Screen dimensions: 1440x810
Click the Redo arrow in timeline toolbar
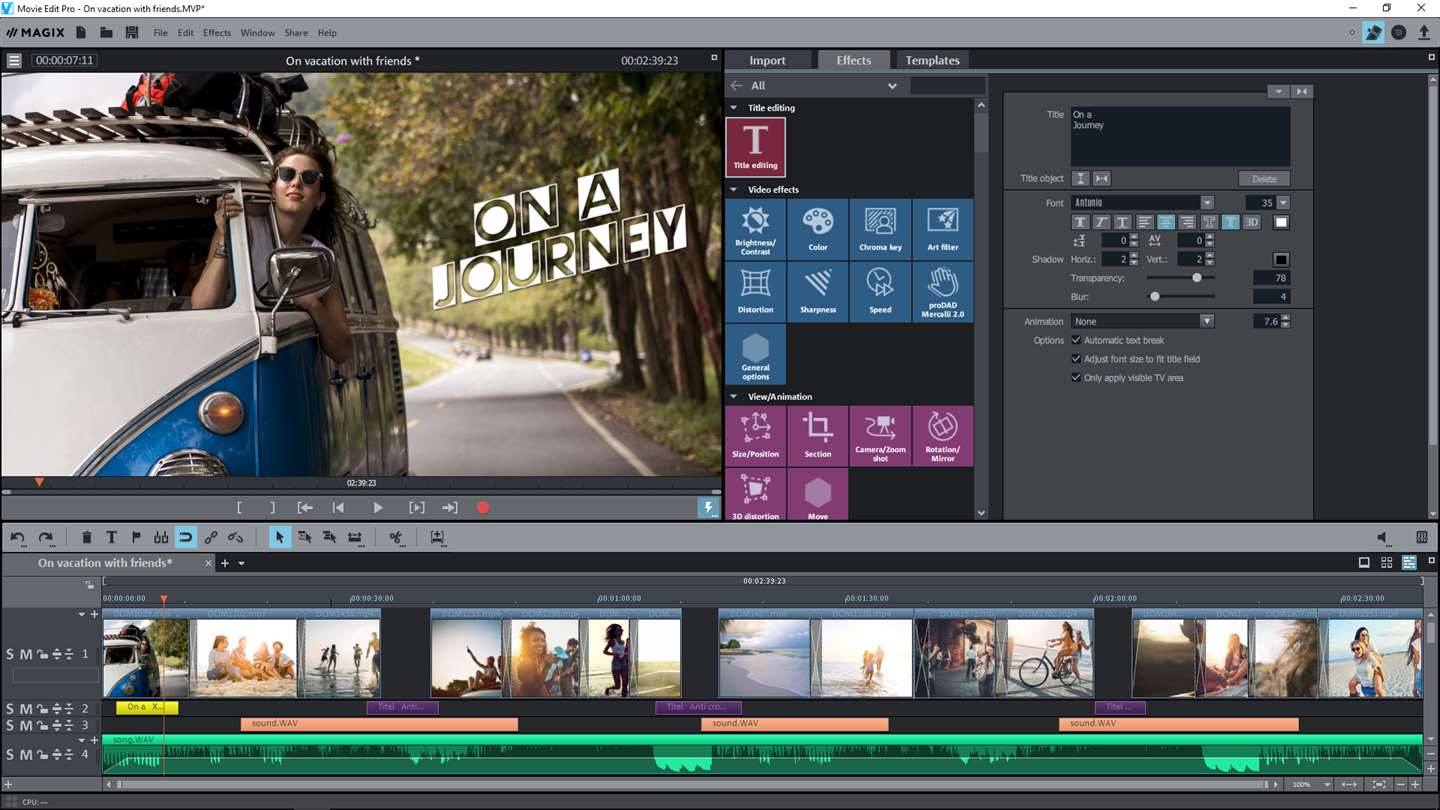[45, 538]
